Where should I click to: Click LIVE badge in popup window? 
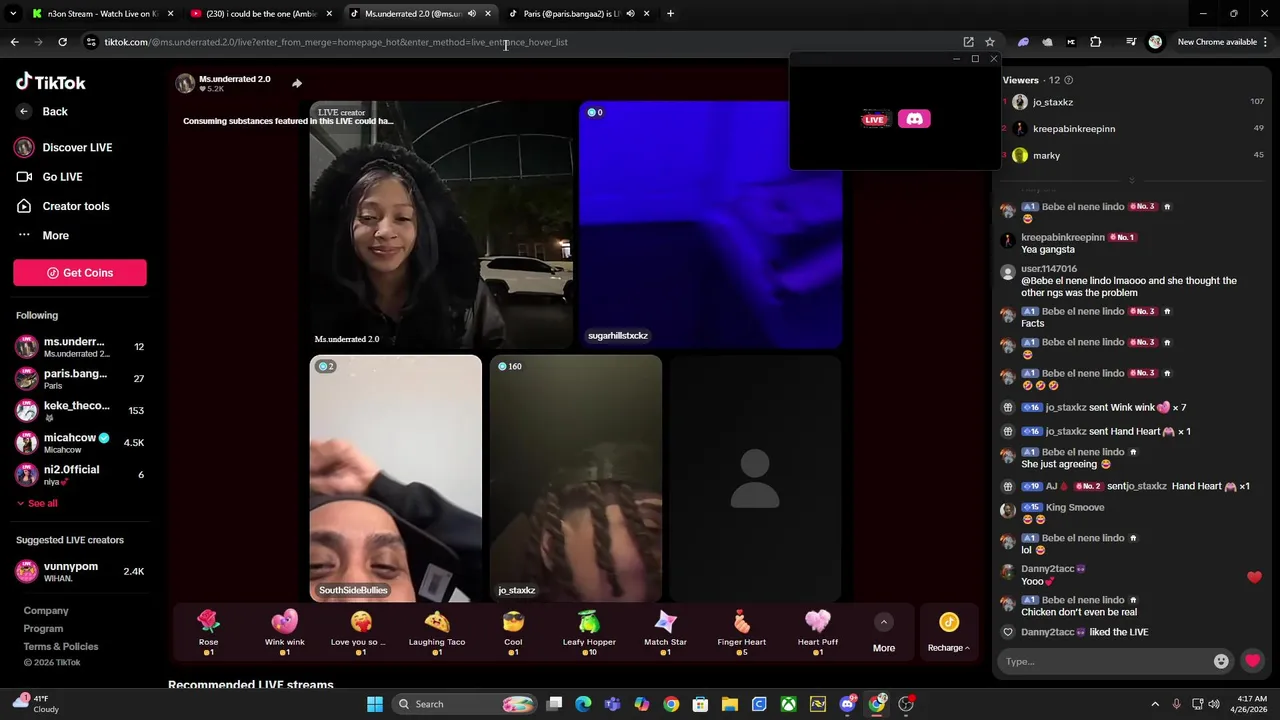point(875,120)
